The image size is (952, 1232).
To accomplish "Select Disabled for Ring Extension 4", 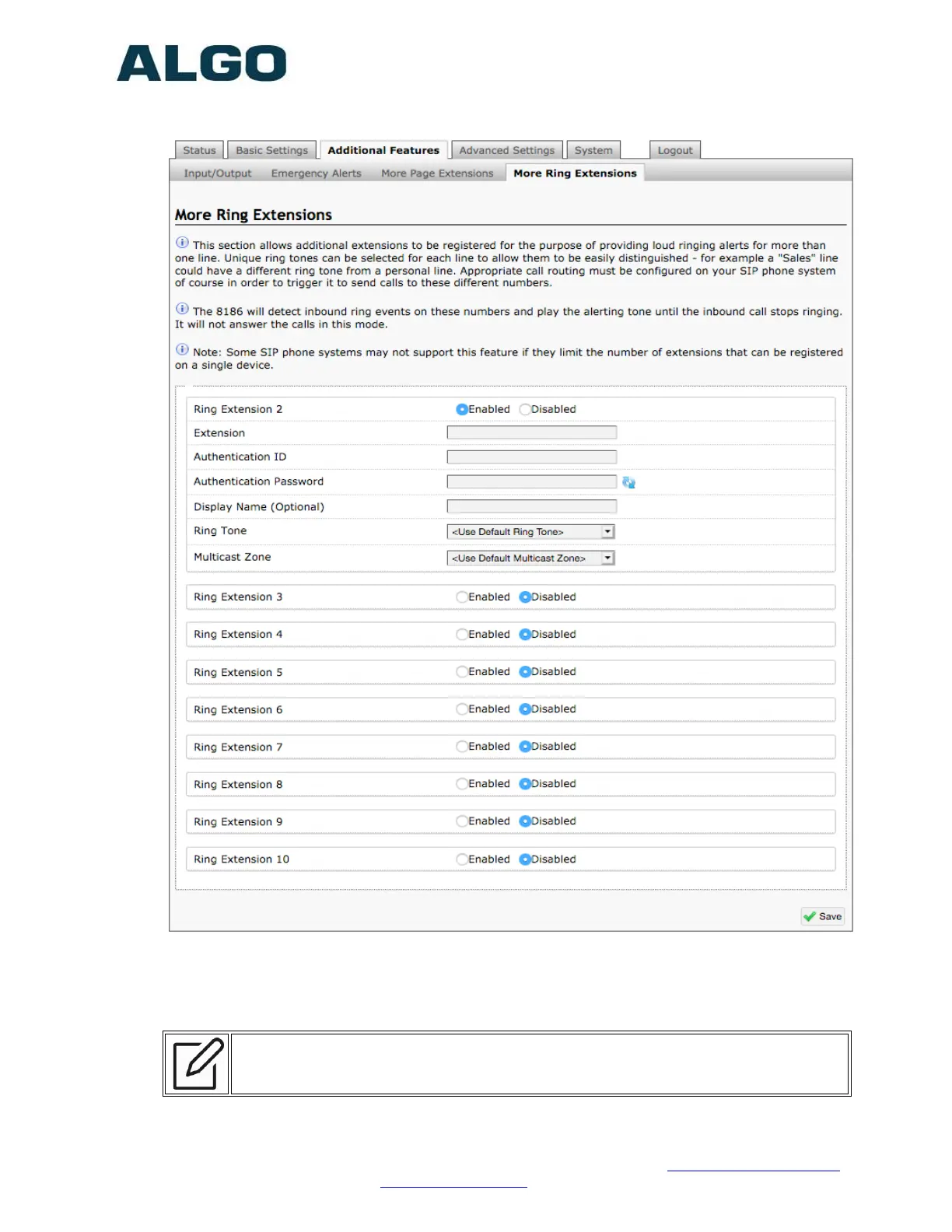I will point(525,634).
